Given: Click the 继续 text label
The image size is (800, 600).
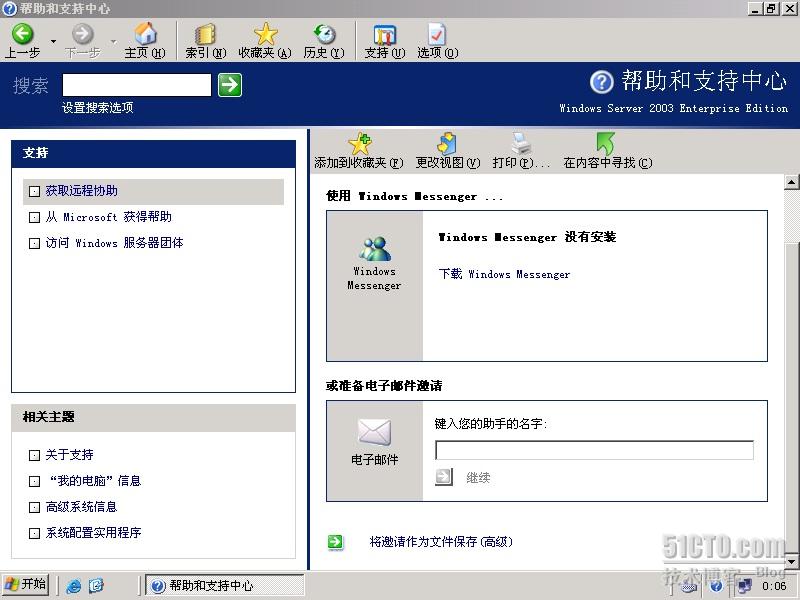Looking at the screenshot, I should [x=478, y=478].
